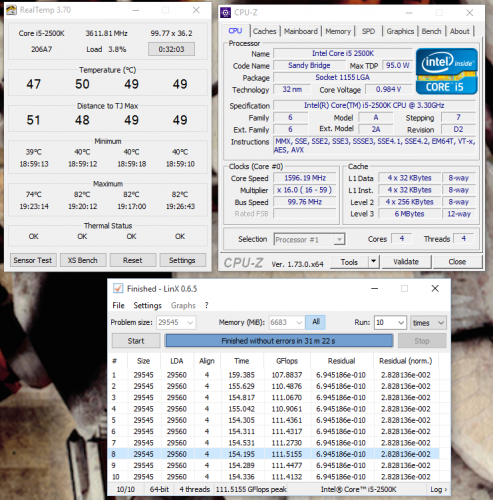Image resolution: width=493 pixels, height=500 pixels.
Task: Open the Graphs menu in LinX
Action: (183, 305)
